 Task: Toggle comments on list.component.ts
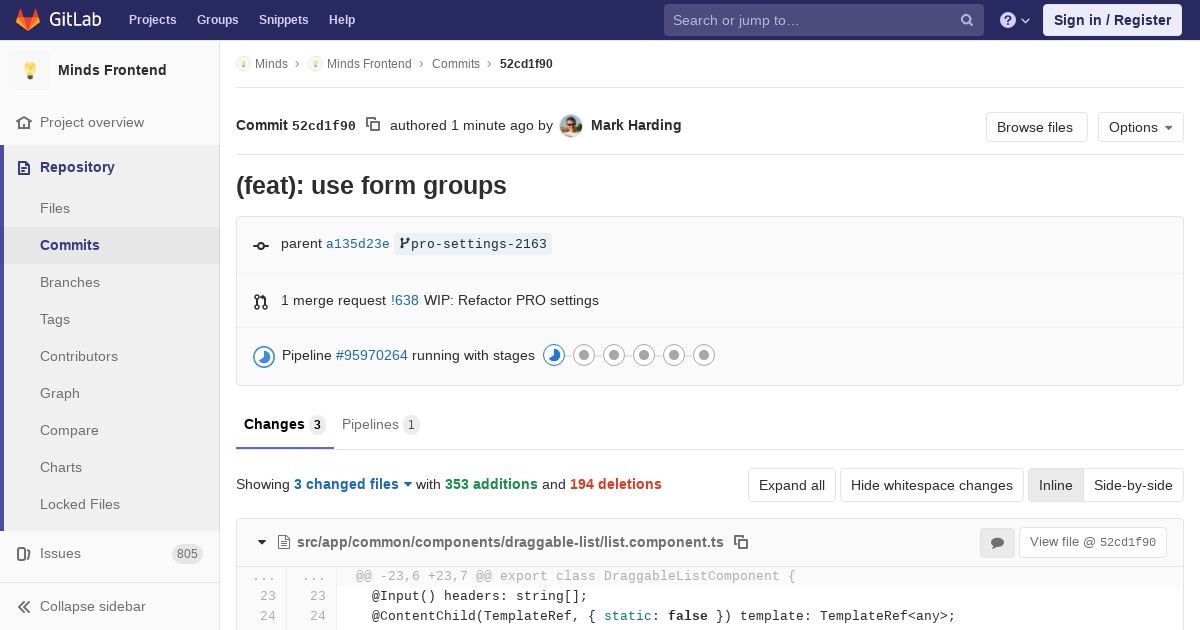click(997, 543)
